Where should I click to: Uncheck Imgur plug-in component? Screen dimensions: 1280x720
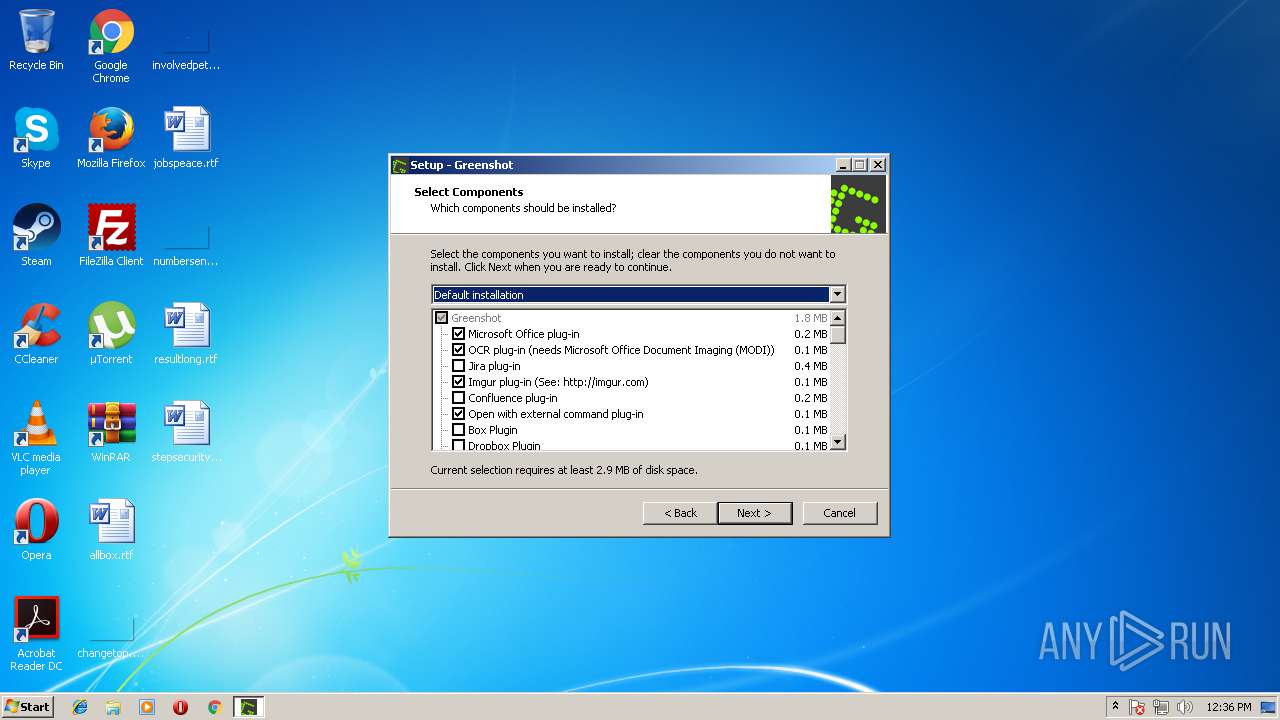(x=459, y=382)
